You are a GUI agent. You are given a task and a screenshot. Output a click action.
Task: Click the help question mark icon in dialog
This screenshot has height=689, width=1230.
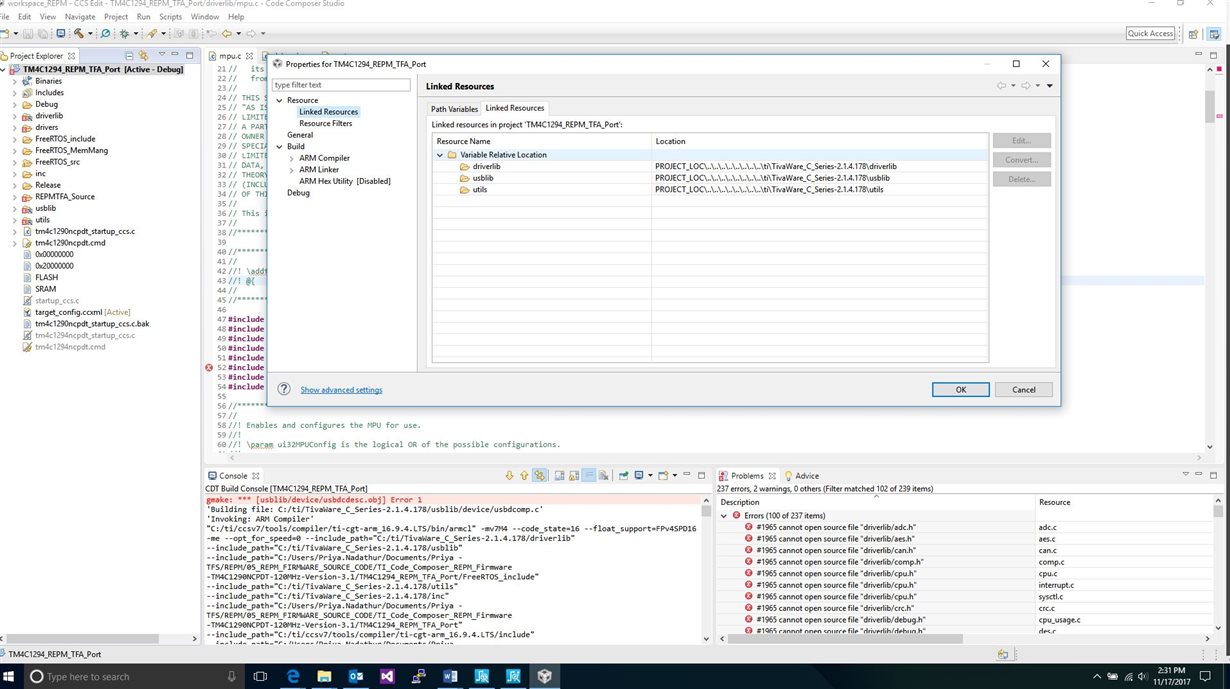[284, 389]
